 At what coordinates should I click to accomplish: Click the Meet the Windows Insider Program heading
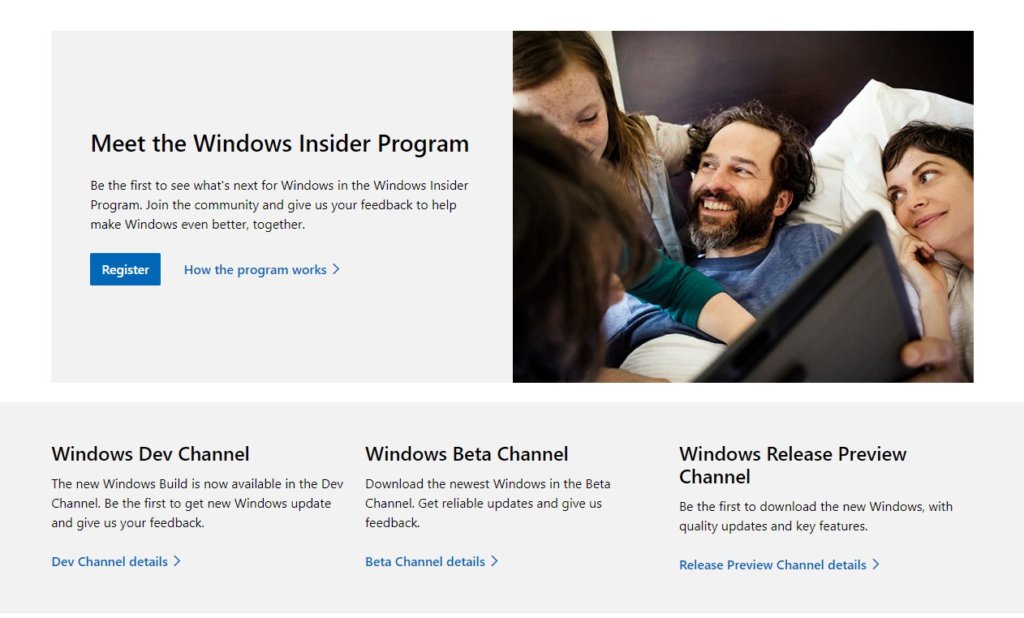point(280,144)
